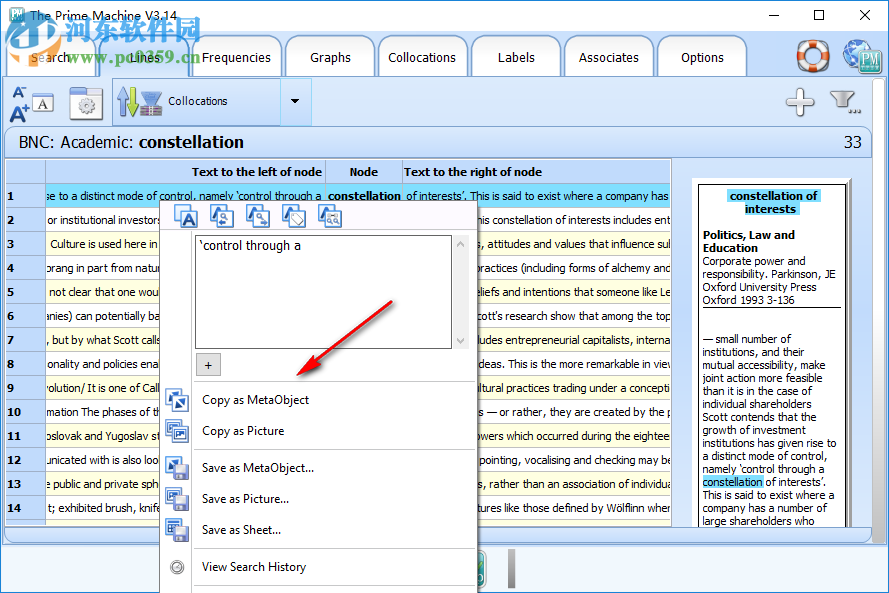Click the View Search History clock icon
Screen dimensions: 889x593
177,567
